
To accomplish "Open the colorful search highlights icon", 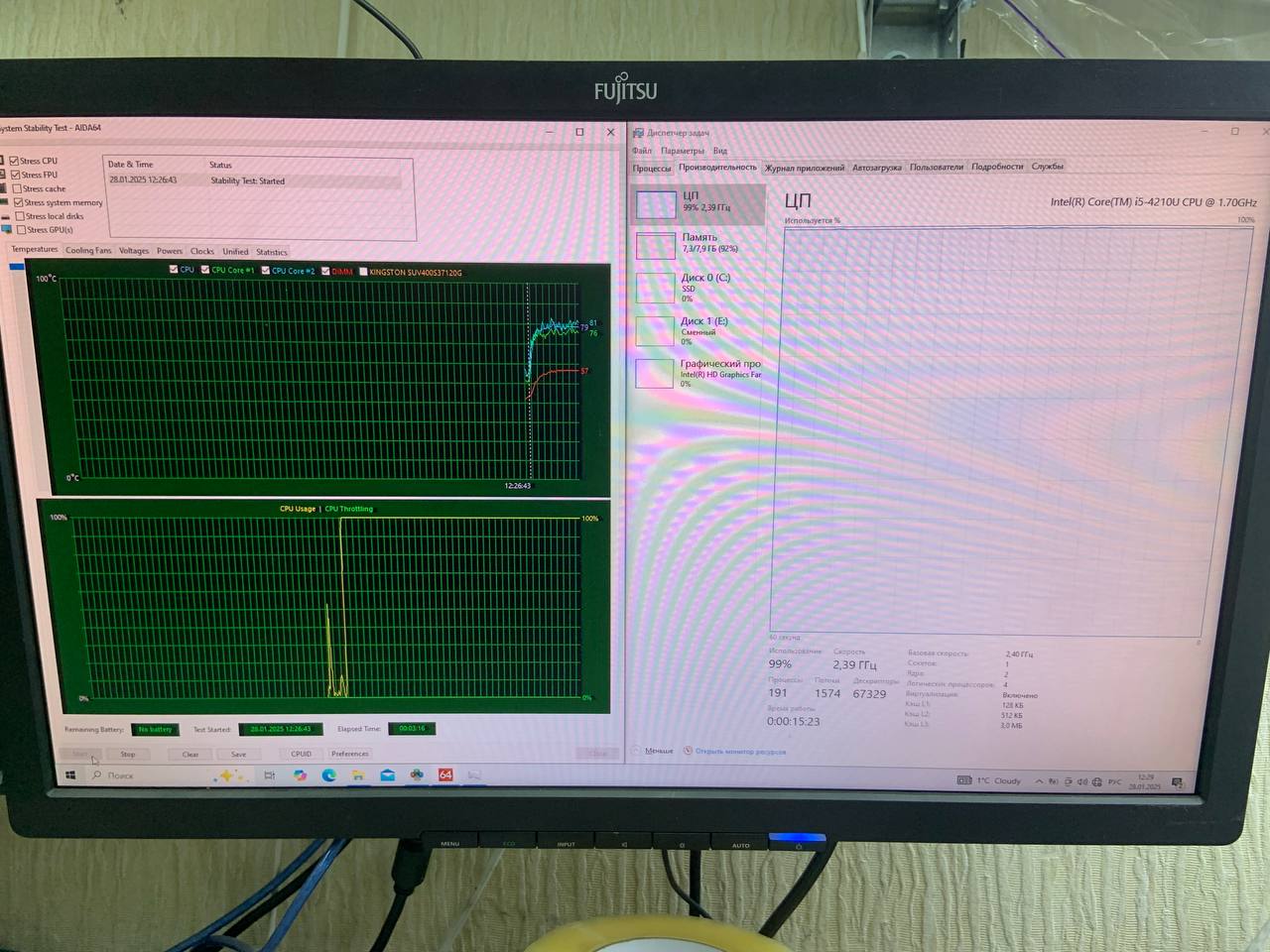I will 229,775.
